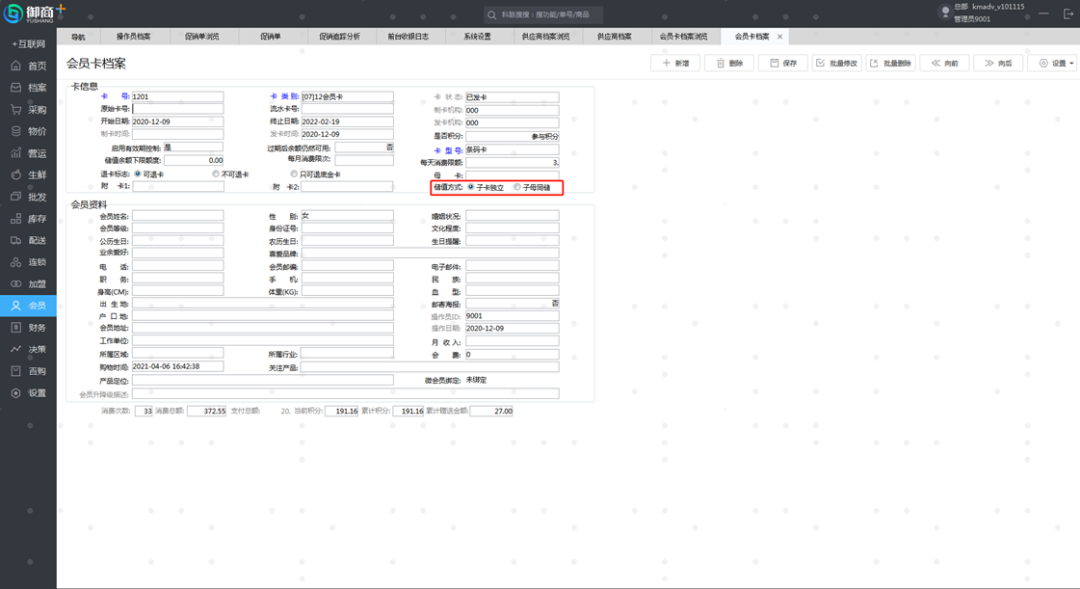This screenshot has height=589, width=1080.
Task: Open the 设置 gear icon in sidebar
Action: (x=16, y=393)
